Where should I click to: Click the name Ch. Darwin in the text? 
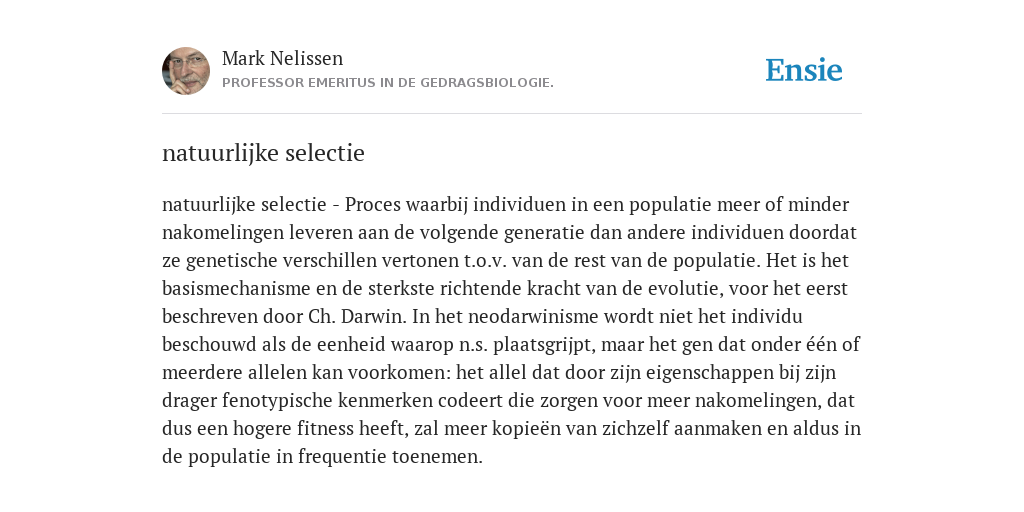point(357,317)
